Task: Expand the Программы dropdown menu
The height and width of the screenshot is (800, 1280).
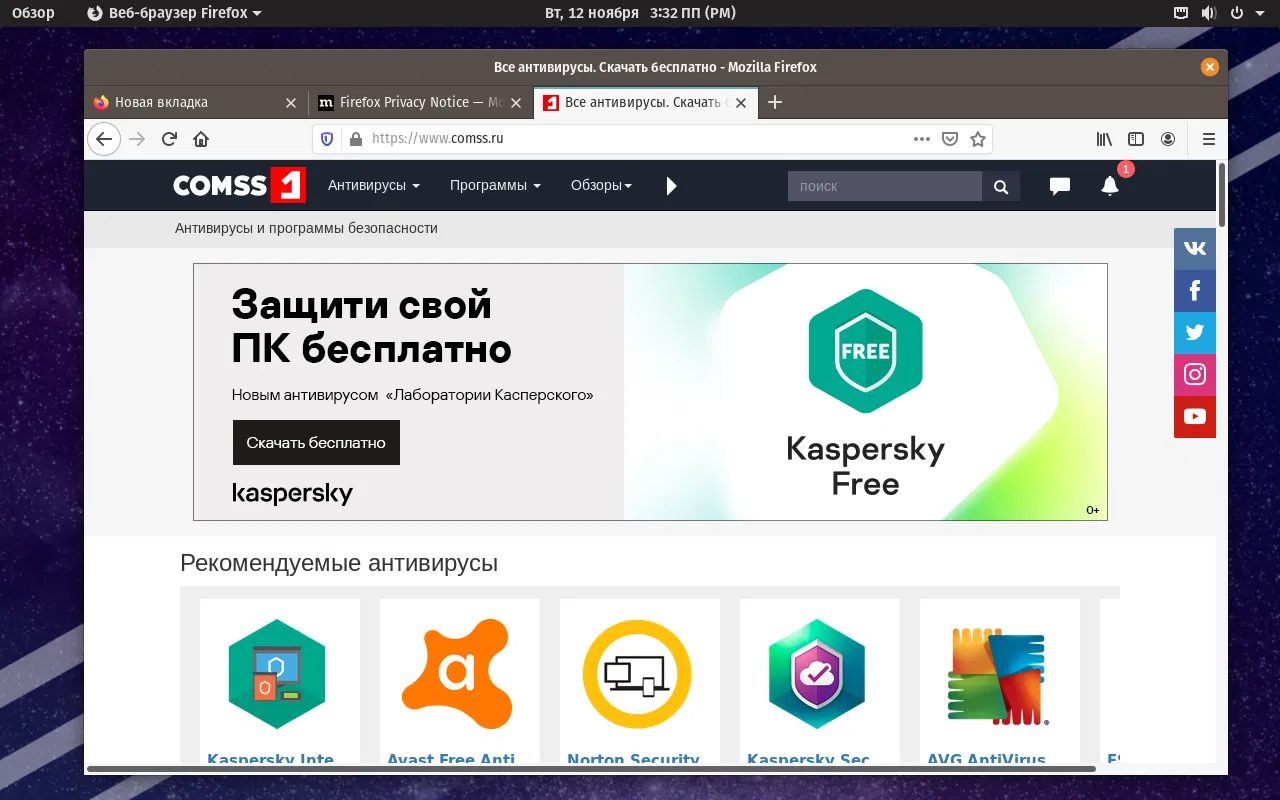Action: [x=495, y=185]
